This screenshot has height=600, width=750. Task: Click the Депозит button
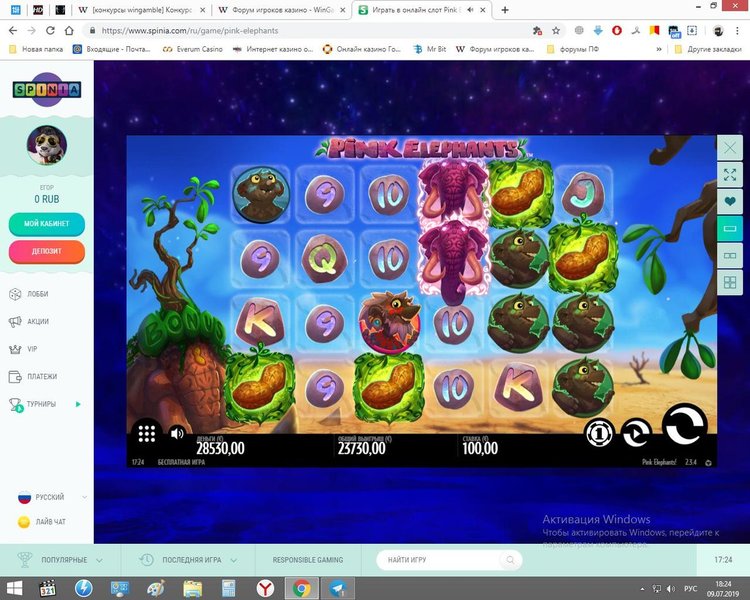click(46, 252)
